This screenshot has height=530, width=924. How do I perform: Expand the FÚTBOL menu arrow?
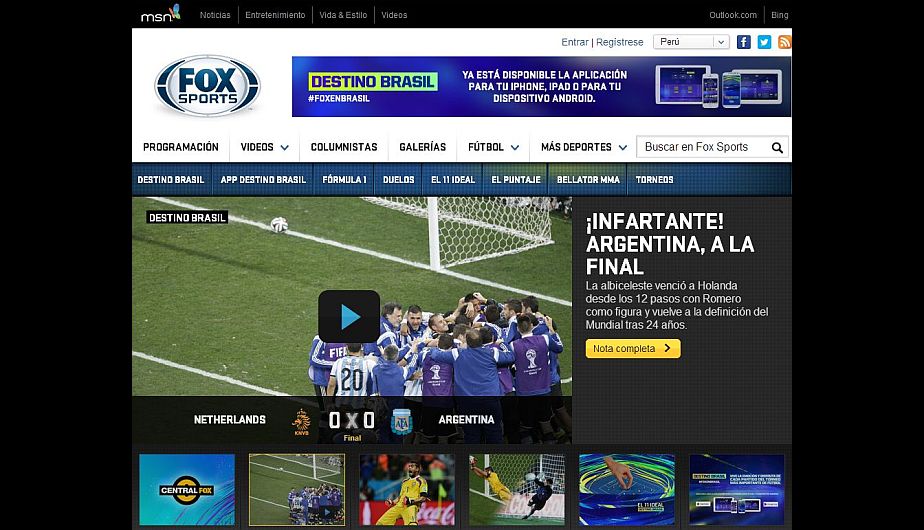(x=515, y=147)
